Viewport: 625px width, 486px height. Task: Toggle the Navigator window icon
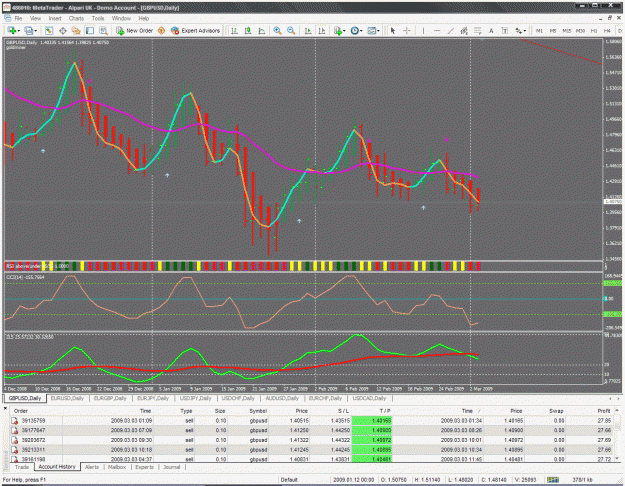tap(76, 31)
